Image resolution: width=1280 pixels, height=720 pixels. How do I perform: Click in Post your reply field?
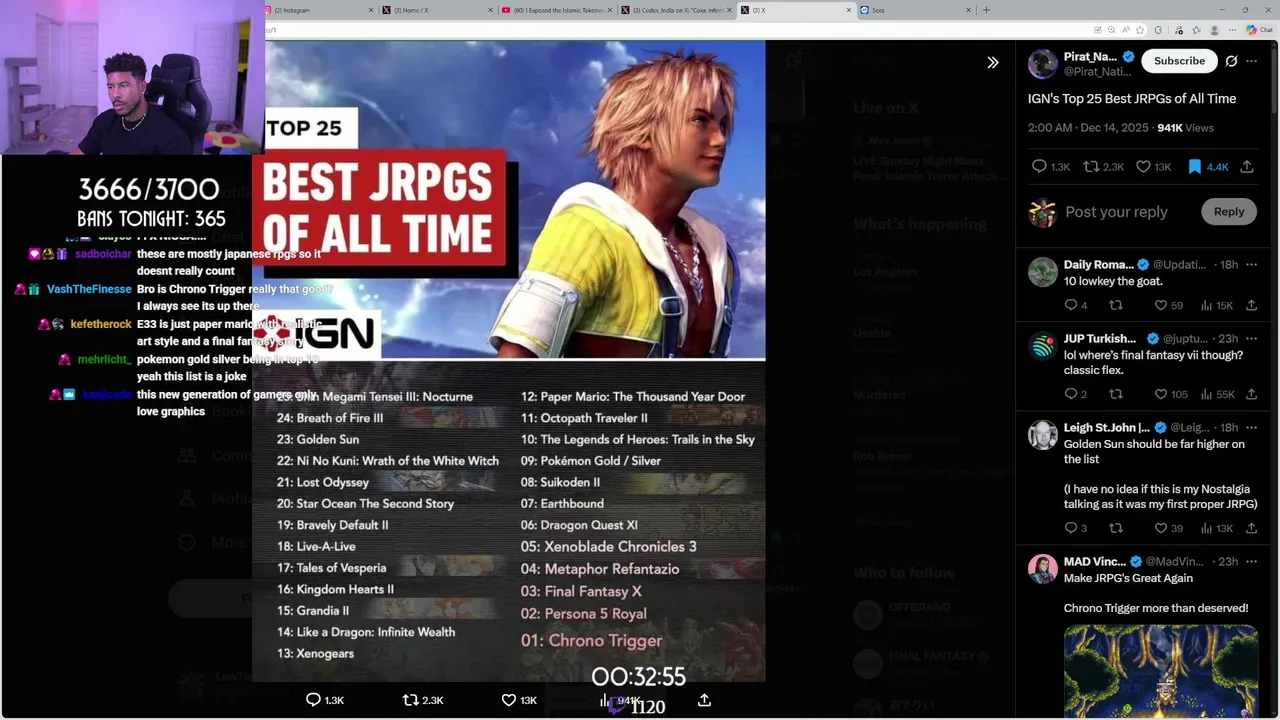pyautogui.click(x=1116, y=212)
